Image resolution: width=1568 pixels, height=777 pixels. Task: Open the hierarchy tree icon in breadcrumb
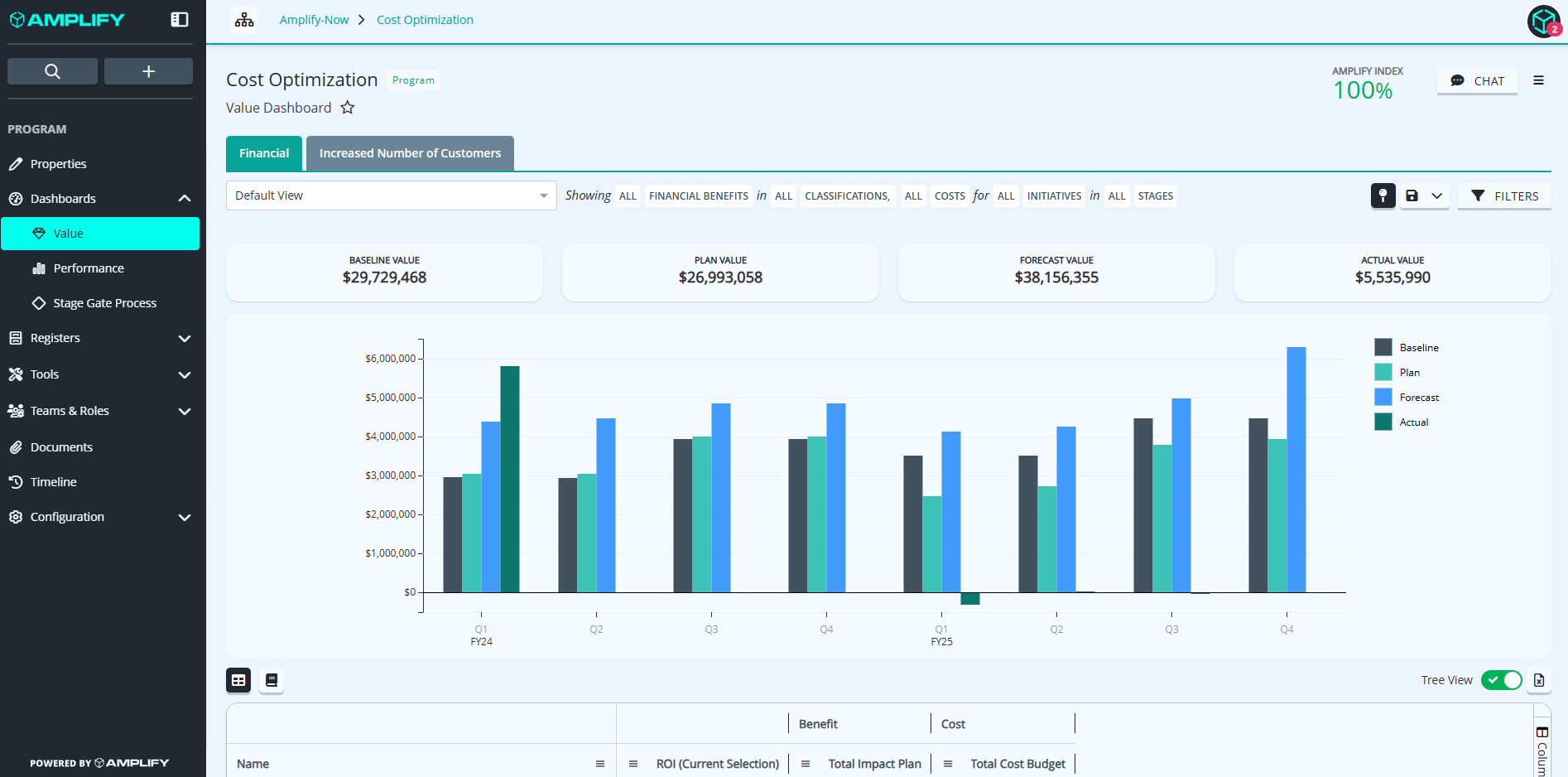(x=244, y=20)
